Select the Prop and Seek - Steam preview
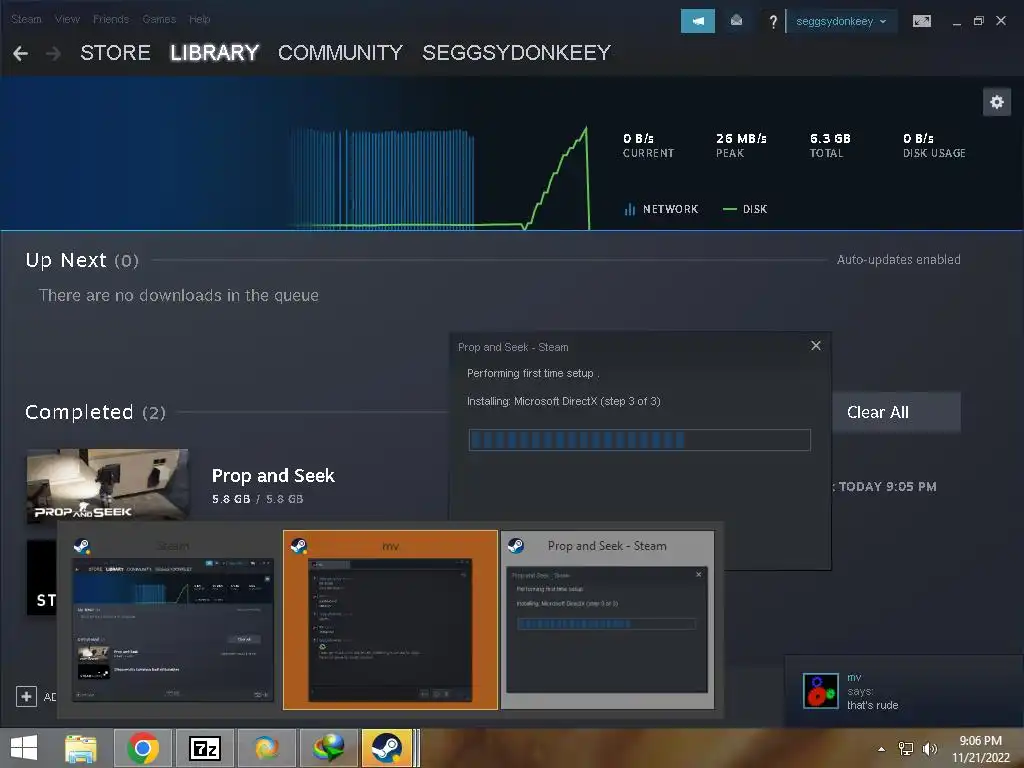This screenshot has width=1024, height=768. pos(607,620)
